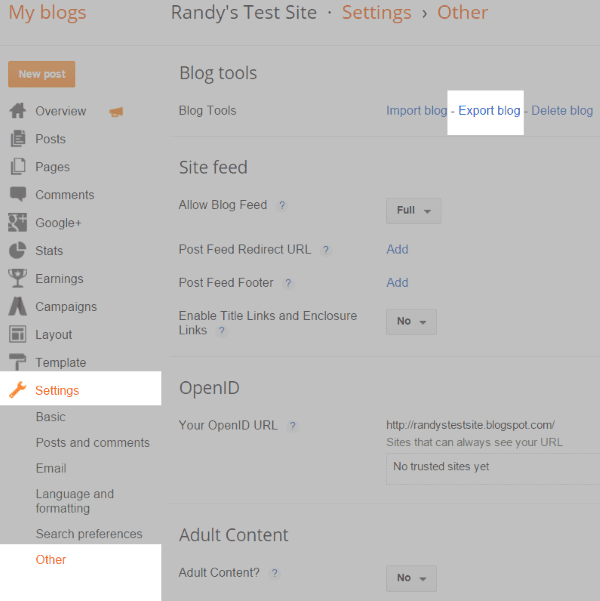The width and height of the screenshot is (600, 601).
Task: Click the Google+ sidebar icon
Action: point(17,222)
